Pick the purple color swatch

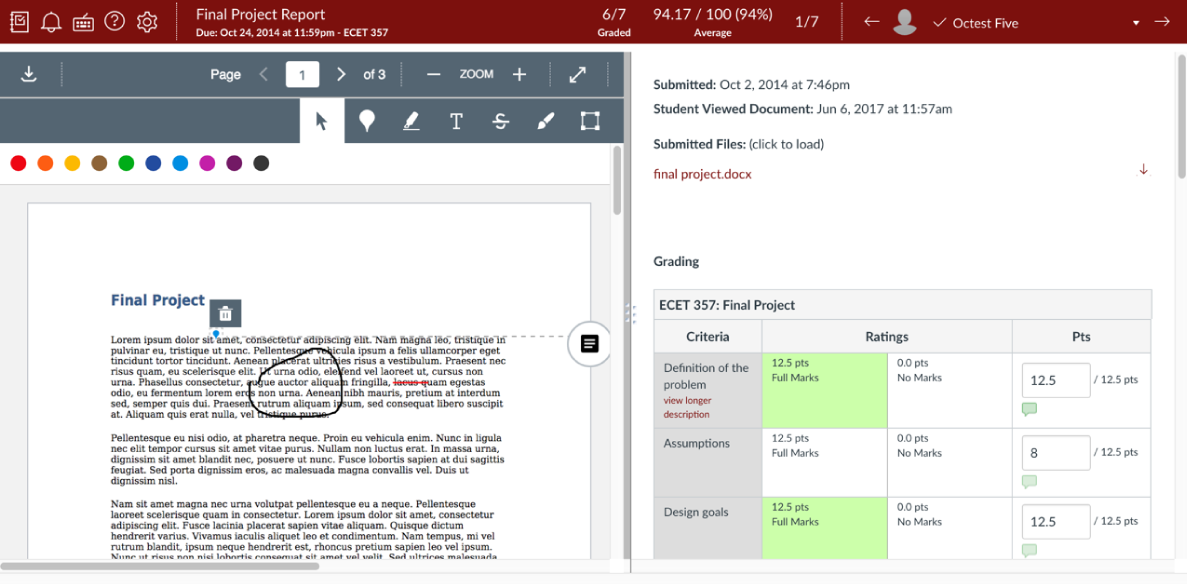click(x=234, y=163)
